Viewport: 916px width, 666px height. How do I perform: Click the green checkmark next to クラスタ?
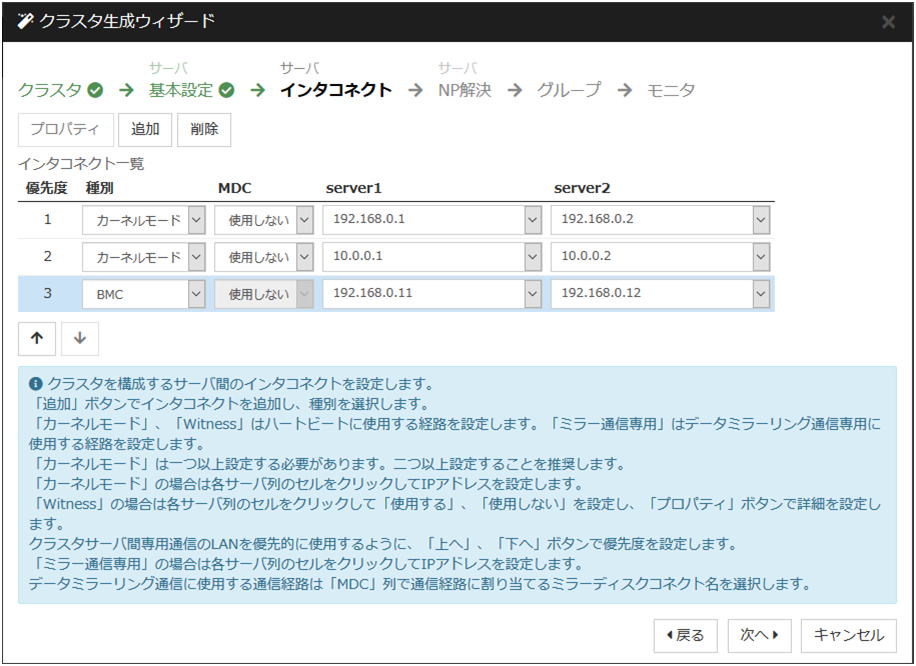click(x=95, y=90)
